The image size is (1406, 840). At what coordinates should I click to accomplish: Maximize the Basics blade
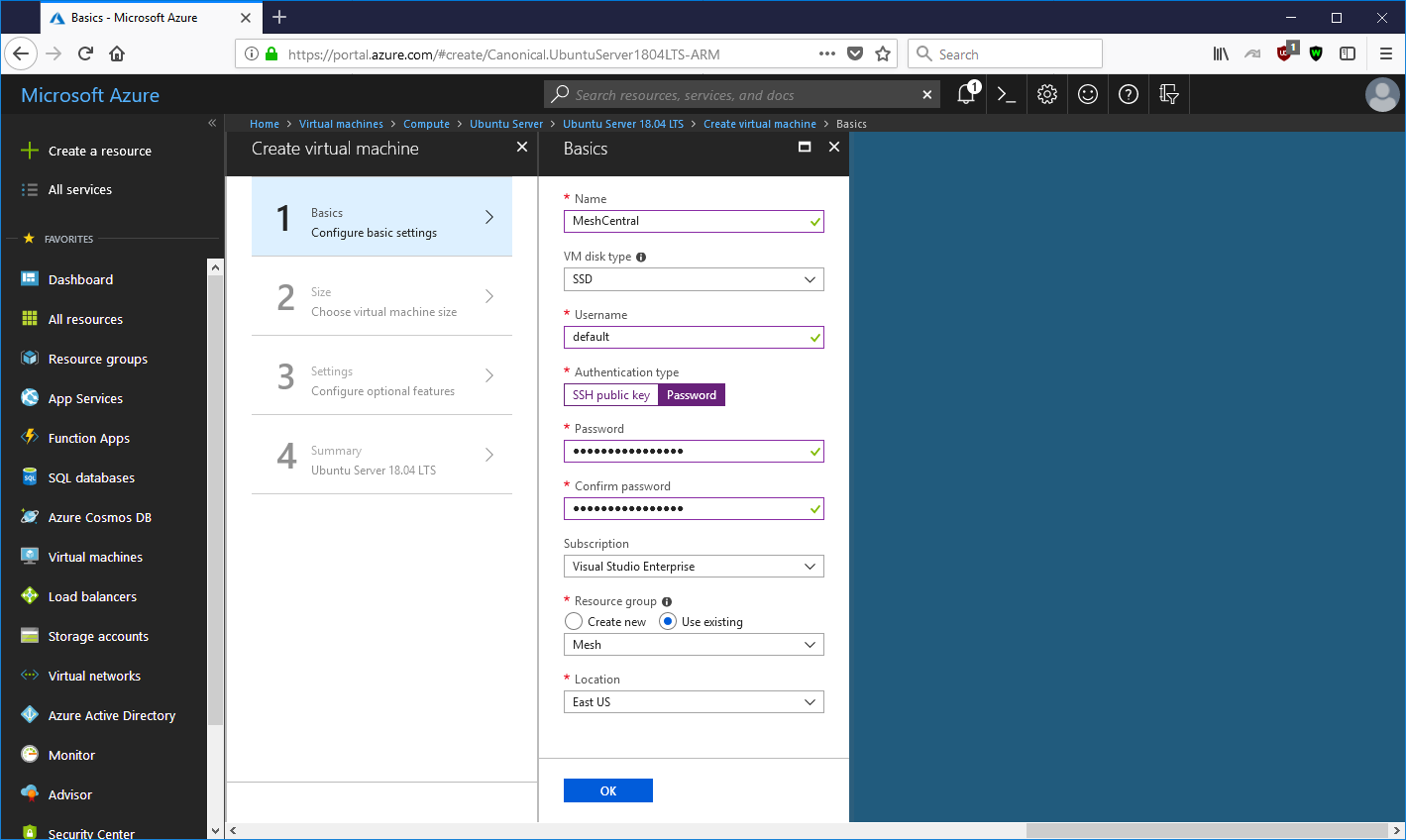click(x=805, y=147)
